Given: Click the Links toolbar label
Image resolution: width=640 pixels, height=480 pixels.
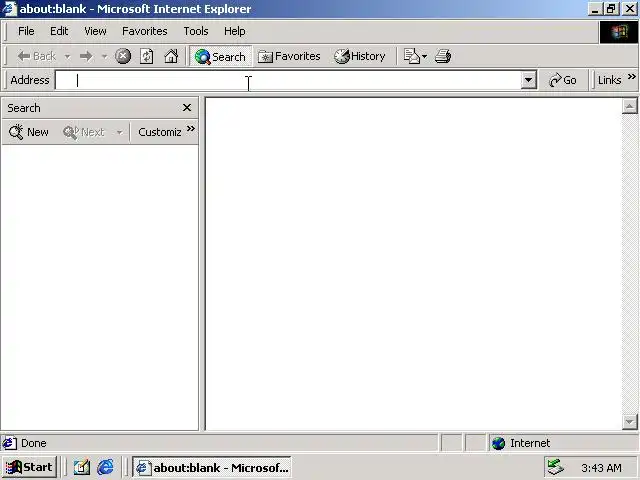Looking at the screenshot, I should [609, 80].
